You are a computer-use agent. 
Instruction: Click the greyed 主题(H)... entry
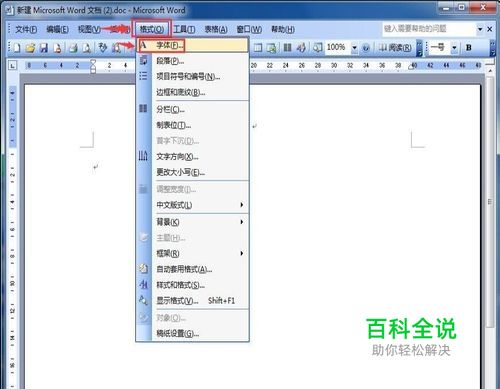click(x=192, y=238)
